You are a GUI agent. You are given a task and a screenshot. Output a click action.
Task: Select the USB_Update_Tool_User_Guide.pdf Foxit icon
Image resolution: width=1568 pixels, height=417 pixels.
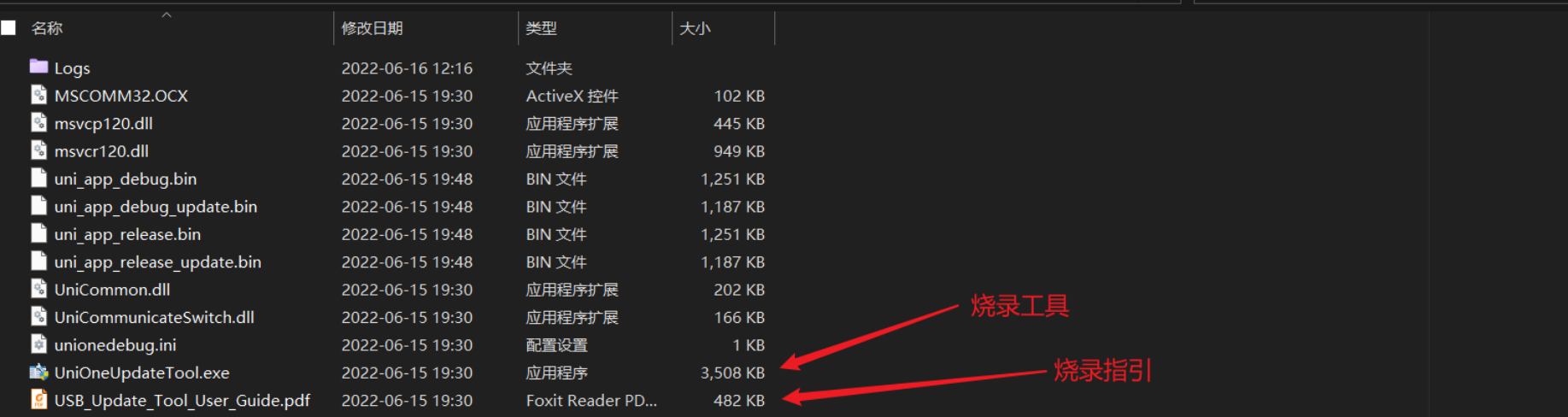pos(38,399)
